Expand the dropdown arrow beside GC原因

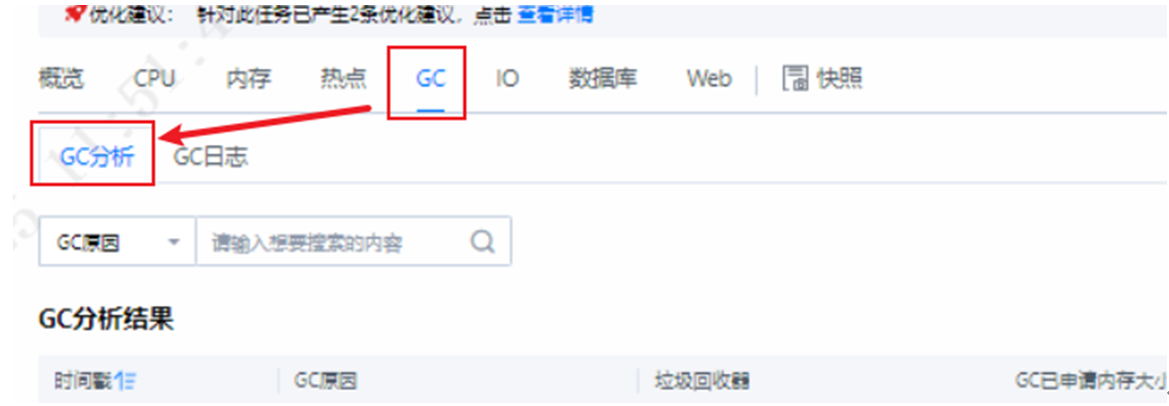174,243
